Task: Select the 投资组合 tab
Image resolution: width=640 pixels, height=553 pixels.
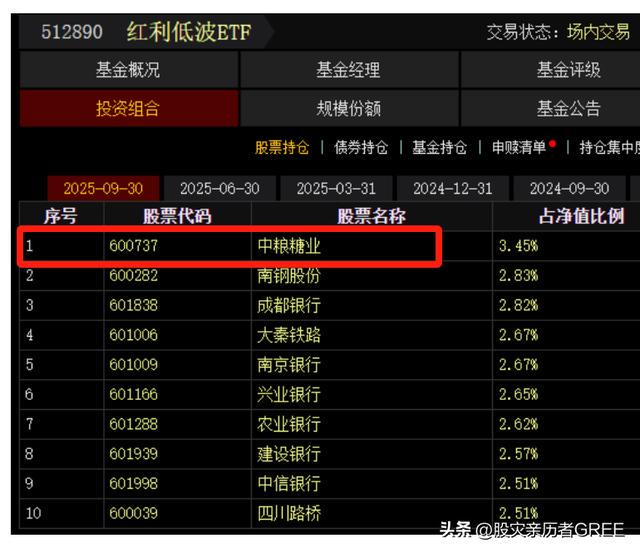Action: coord(127,108)
